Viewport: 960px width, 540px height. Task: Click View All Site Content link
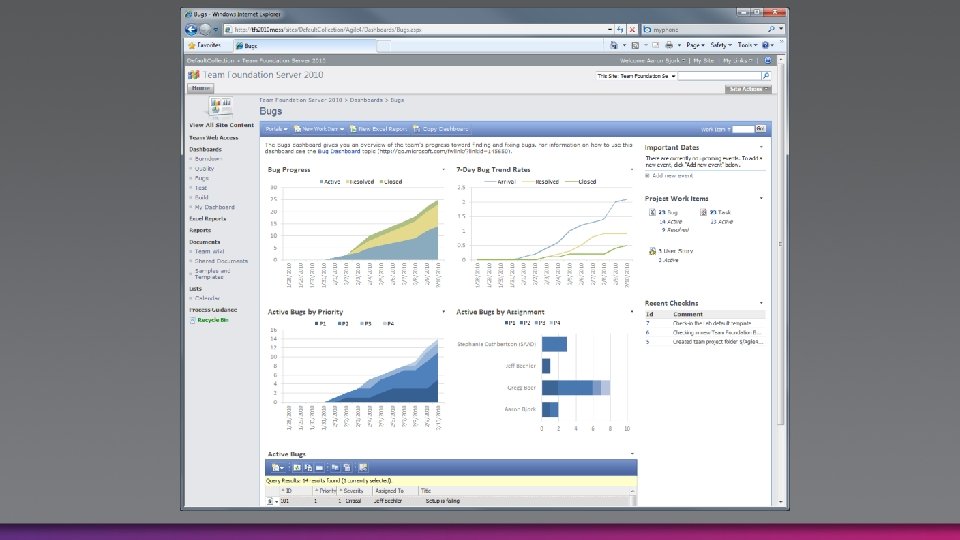[221, 125]
